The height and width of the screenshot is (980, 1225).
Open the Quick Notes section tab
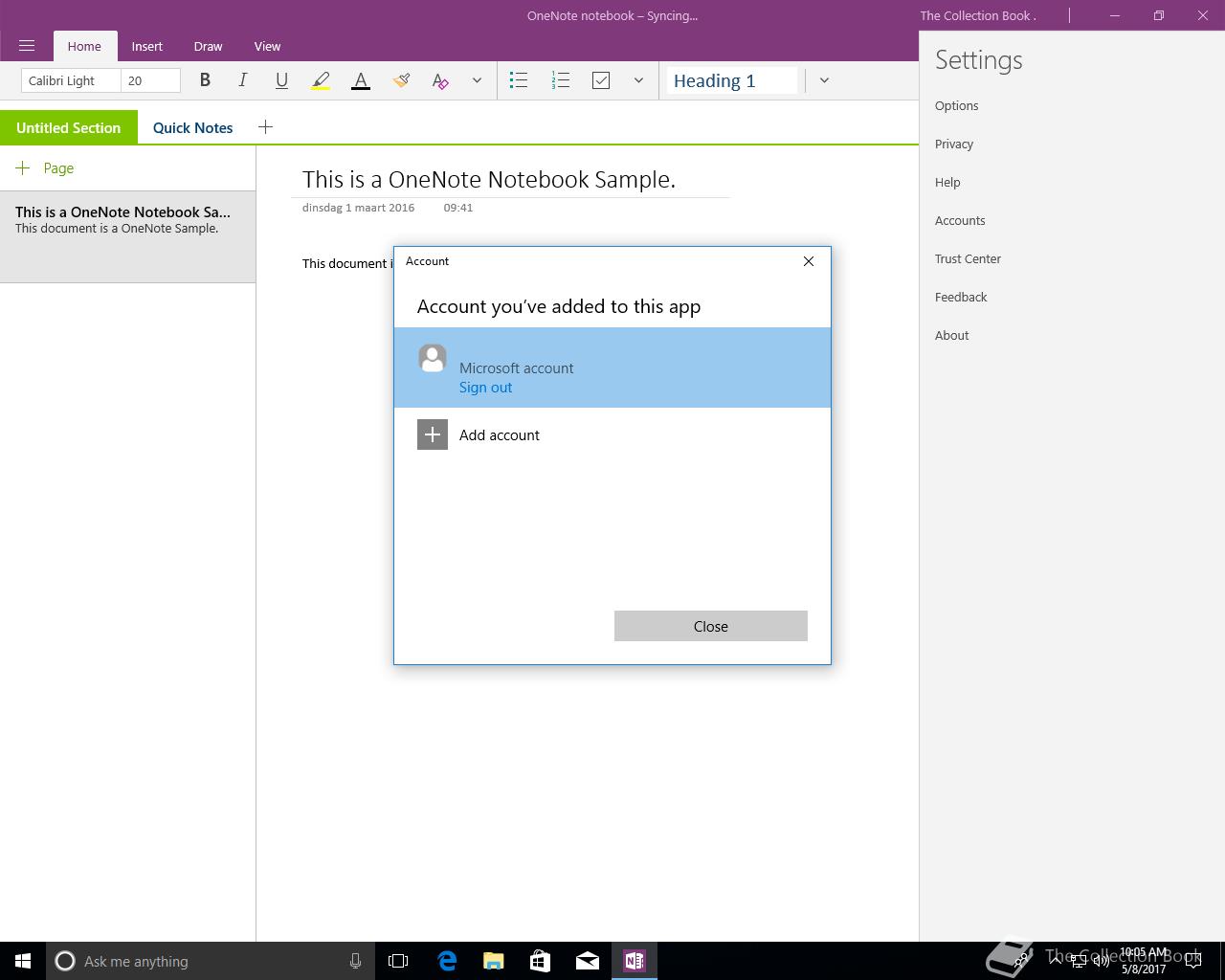192,127
